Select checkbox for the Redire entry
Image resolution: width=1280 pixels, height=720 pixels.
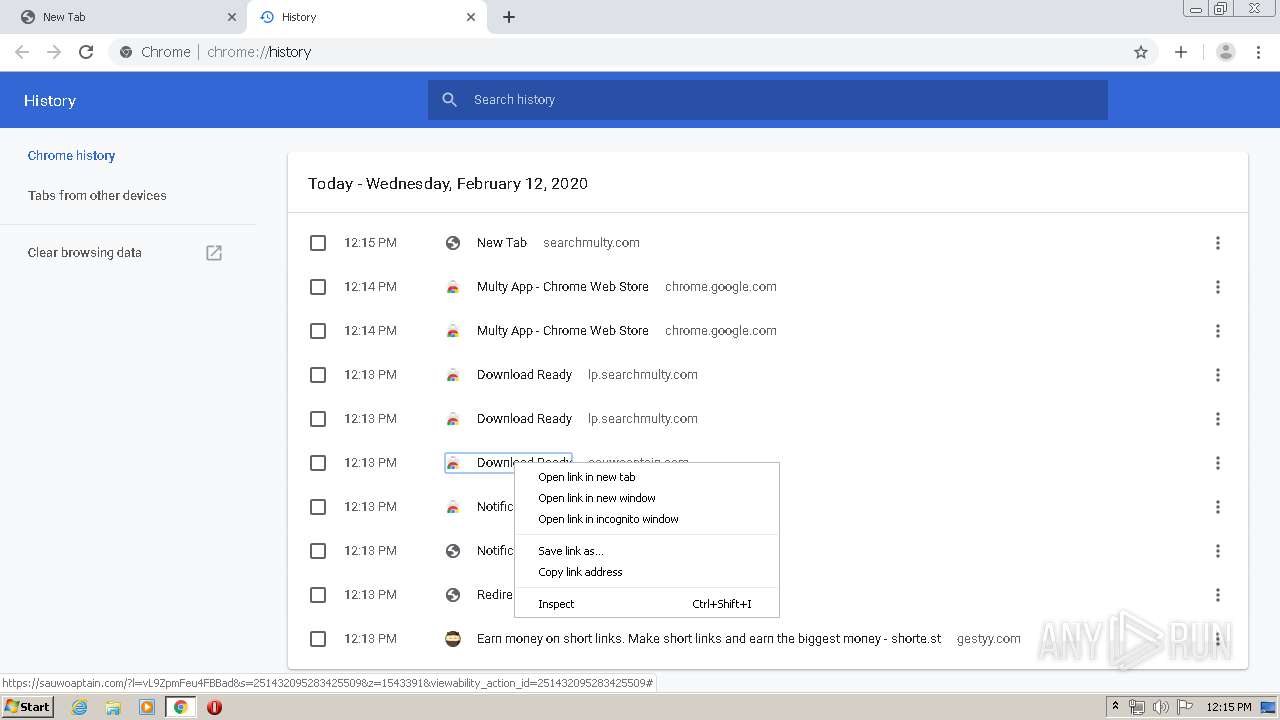[318, 595]
